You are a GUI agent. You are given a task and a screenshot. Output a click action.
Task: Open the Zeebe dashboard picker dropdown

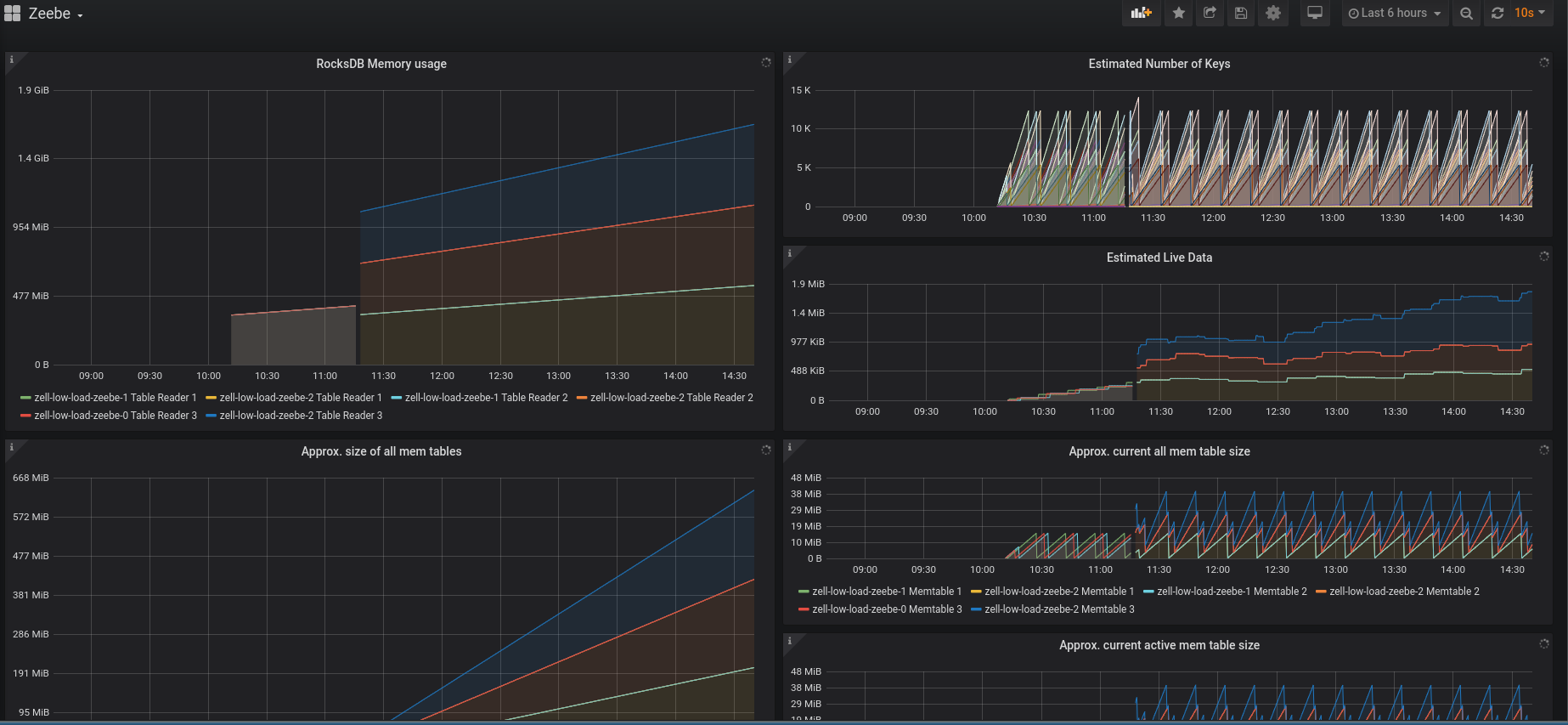pyautogui.click(x=56, y=14)
